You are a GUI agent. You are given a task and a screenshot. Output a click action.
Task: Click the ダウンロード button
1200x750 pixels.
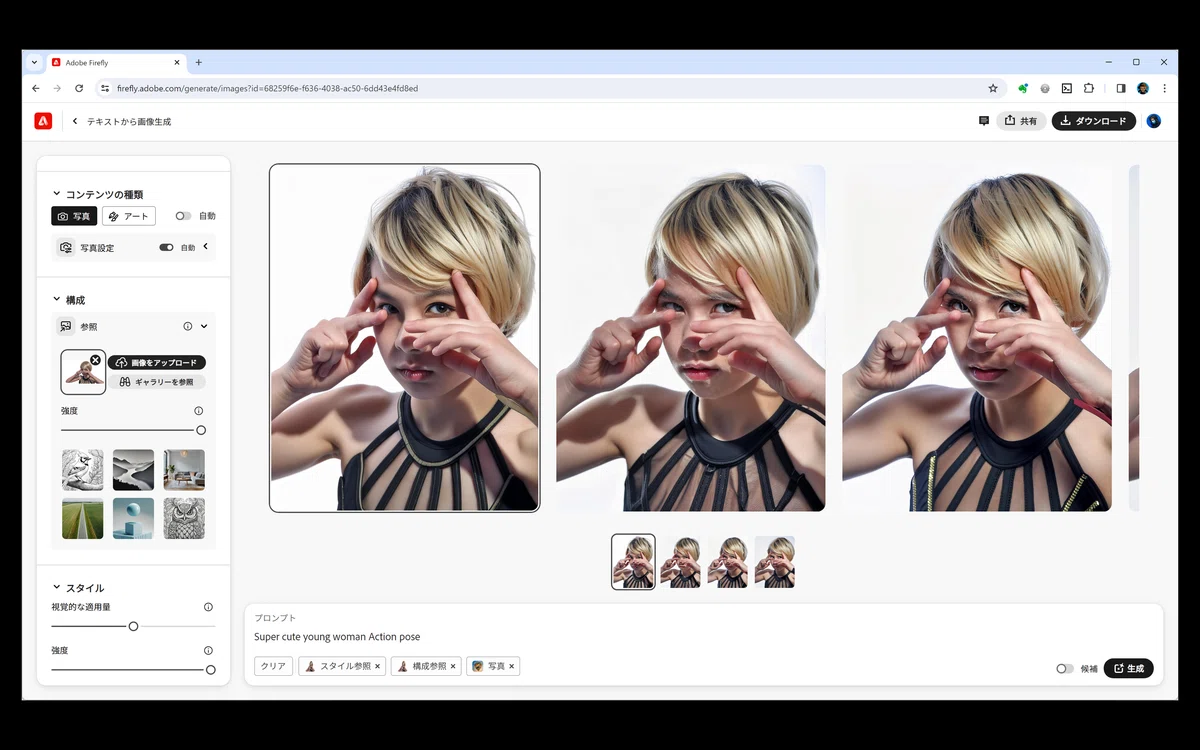point(1094,121)
